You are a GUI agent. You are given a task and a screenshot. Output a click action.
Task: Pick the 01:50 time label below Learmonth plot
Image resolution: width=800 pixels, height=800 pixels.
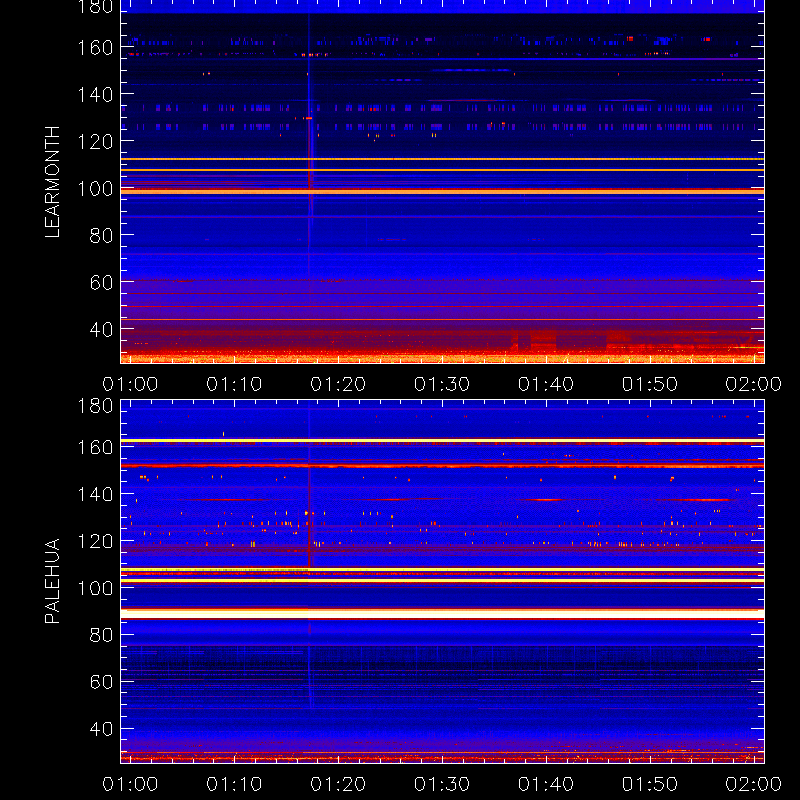pos(649,384)
